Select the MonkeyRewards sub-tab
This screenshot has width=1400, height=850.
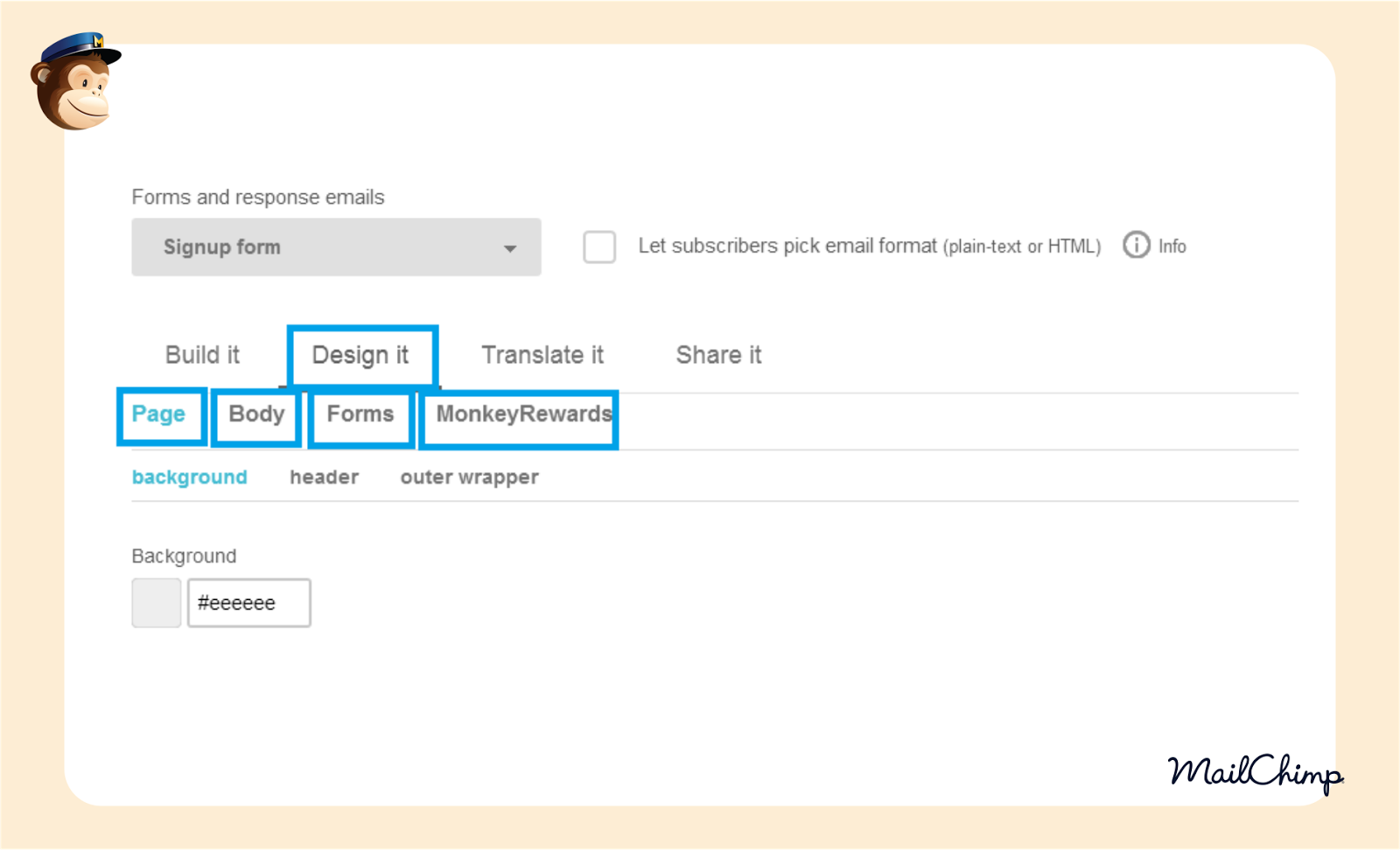tap(524, 415)
